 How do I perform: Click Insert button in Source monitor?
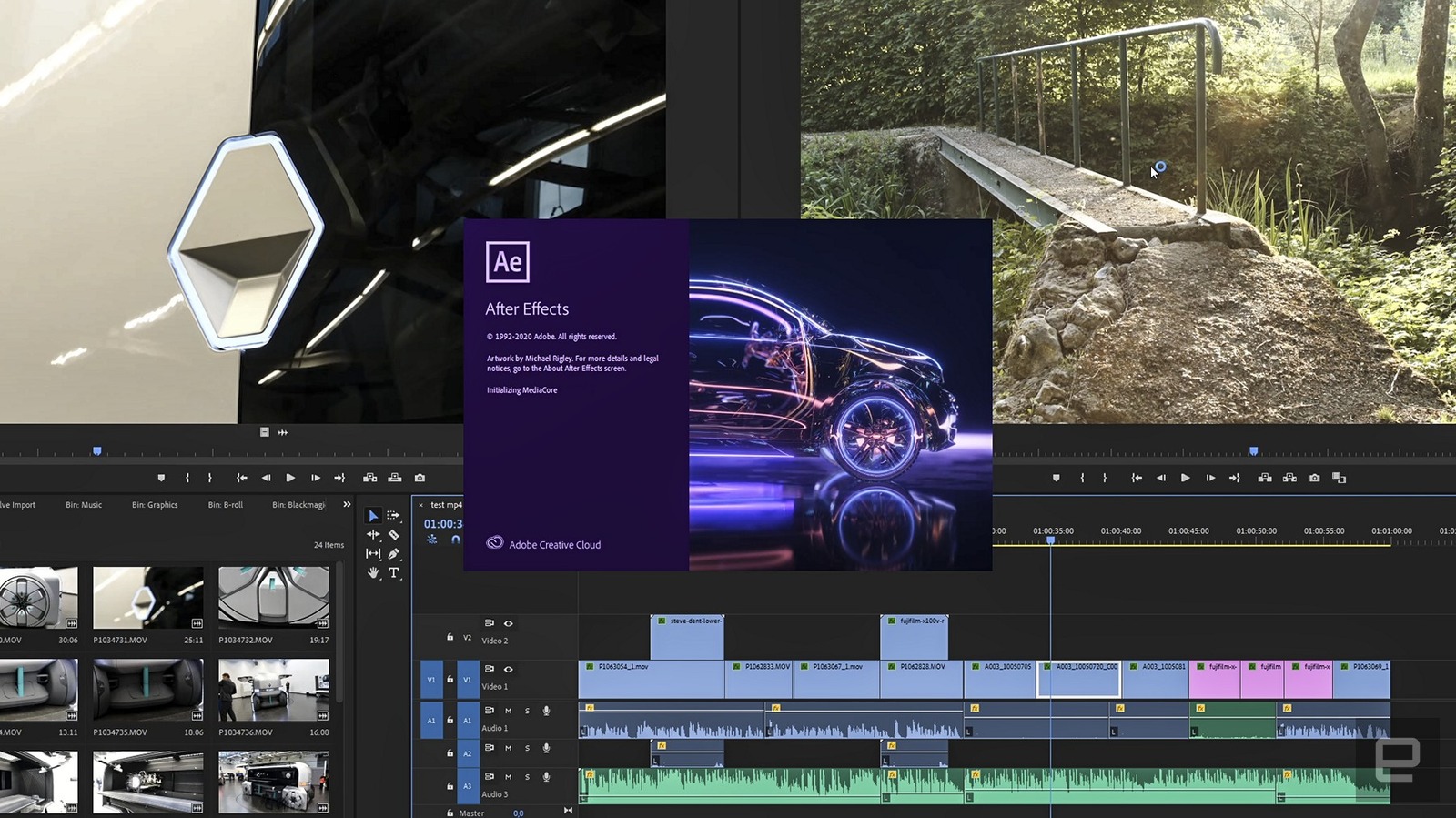[x=370, y=478]
